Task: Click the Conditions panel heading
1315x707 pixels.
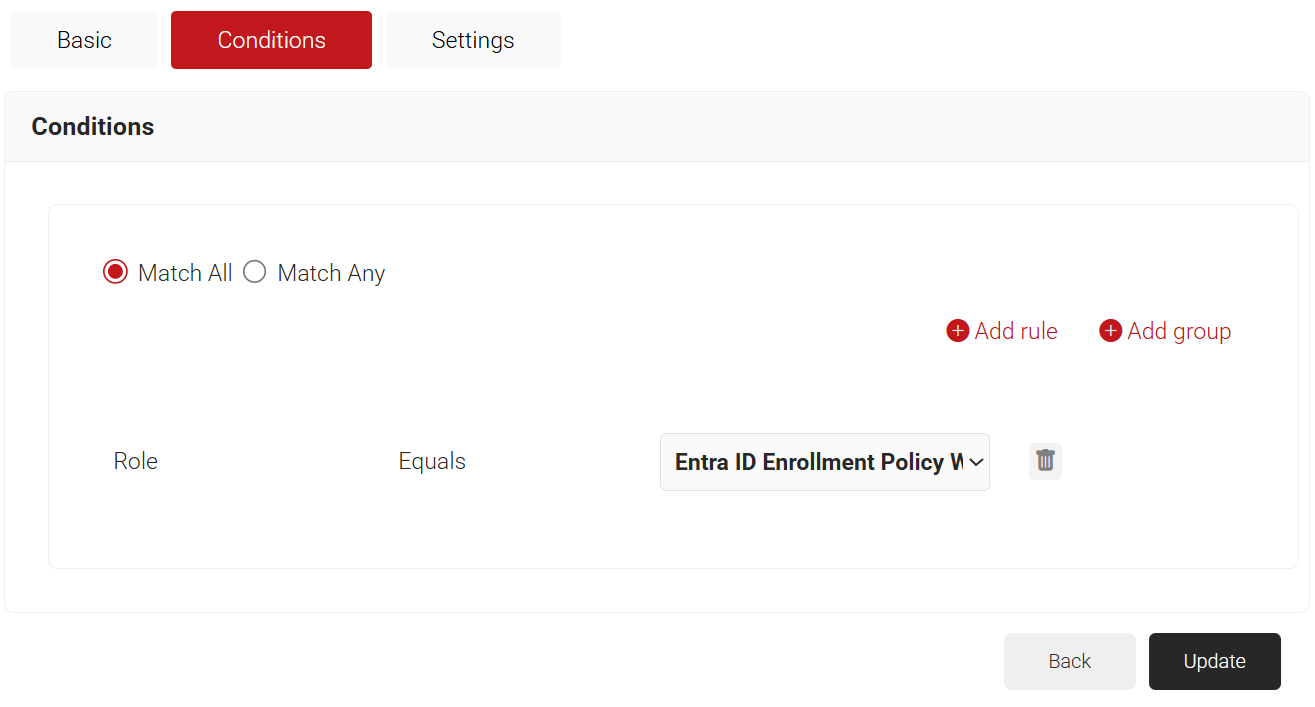Action: pyautogui.click(x=93, y=127)
